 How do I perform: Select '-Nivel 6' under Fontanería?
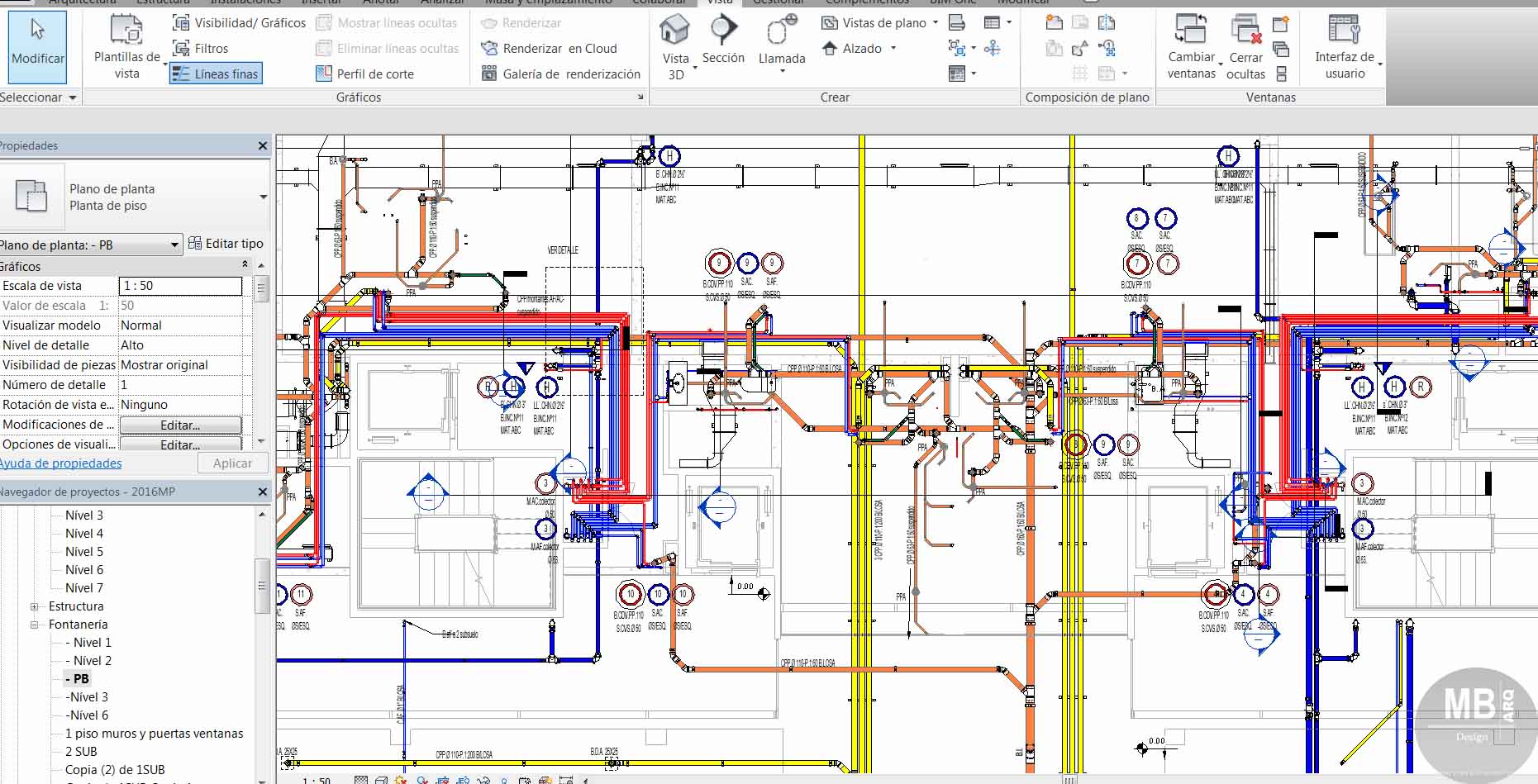coord(87,715)
